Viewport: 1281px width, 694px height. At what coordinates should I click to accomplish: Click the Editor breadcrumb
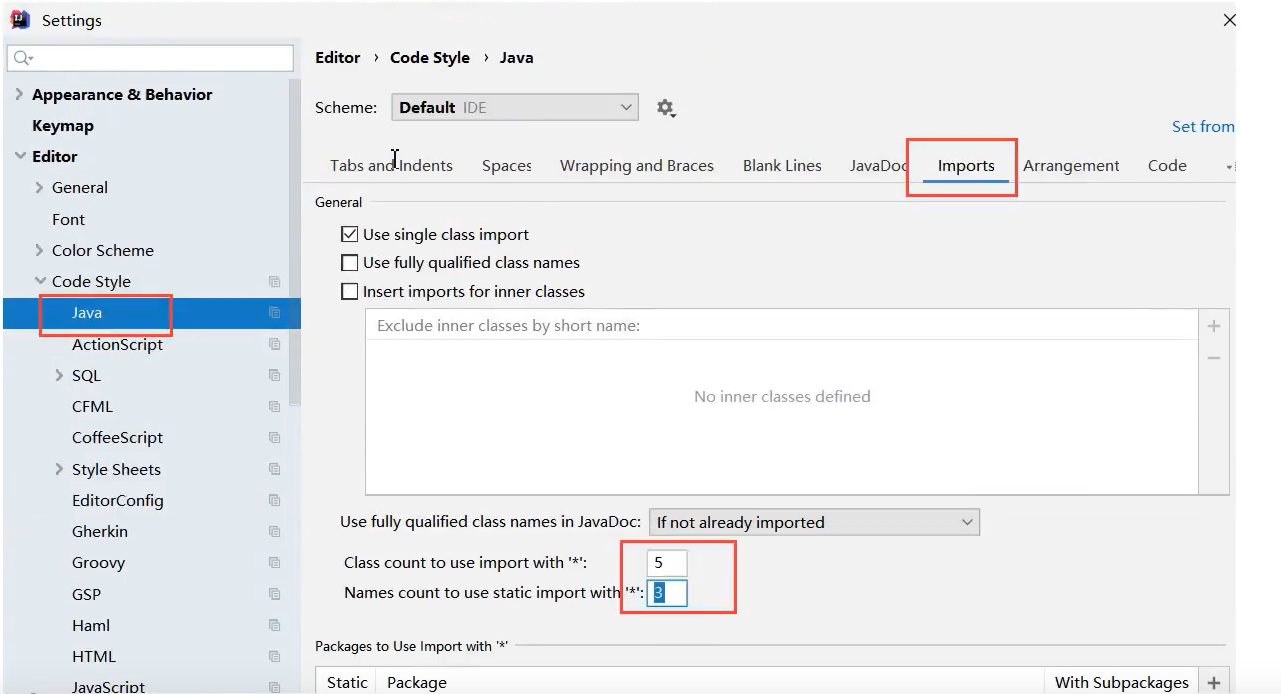[337, 58]
